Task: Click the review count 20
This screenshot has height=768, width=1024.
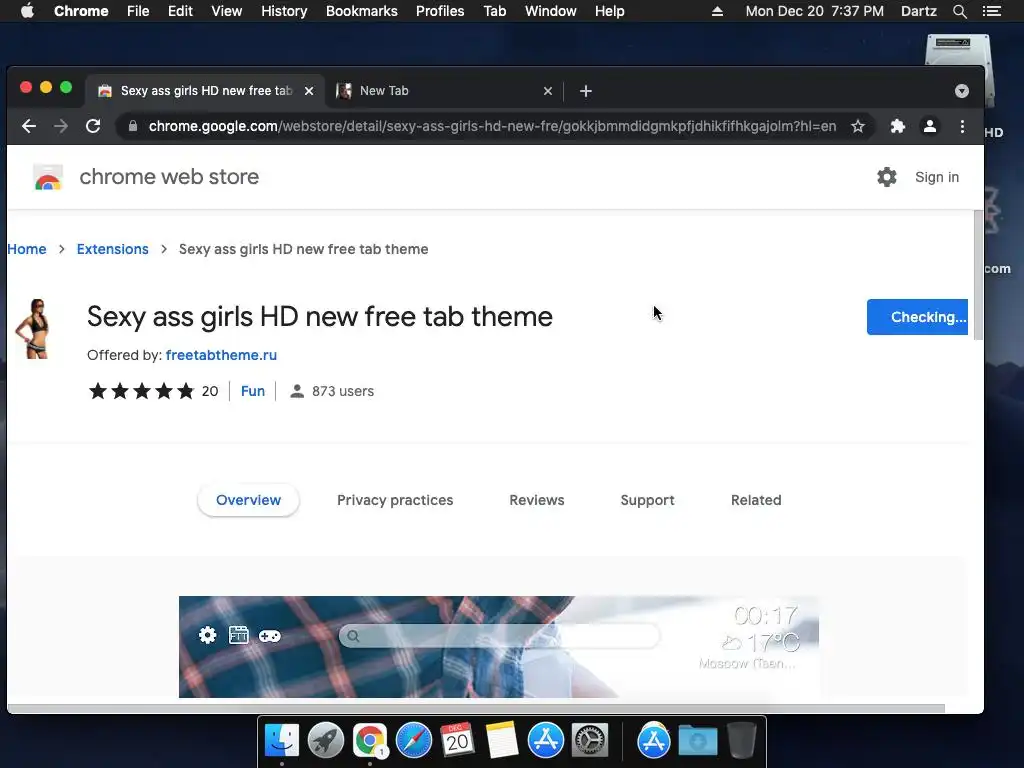Action: click(210, 391)
